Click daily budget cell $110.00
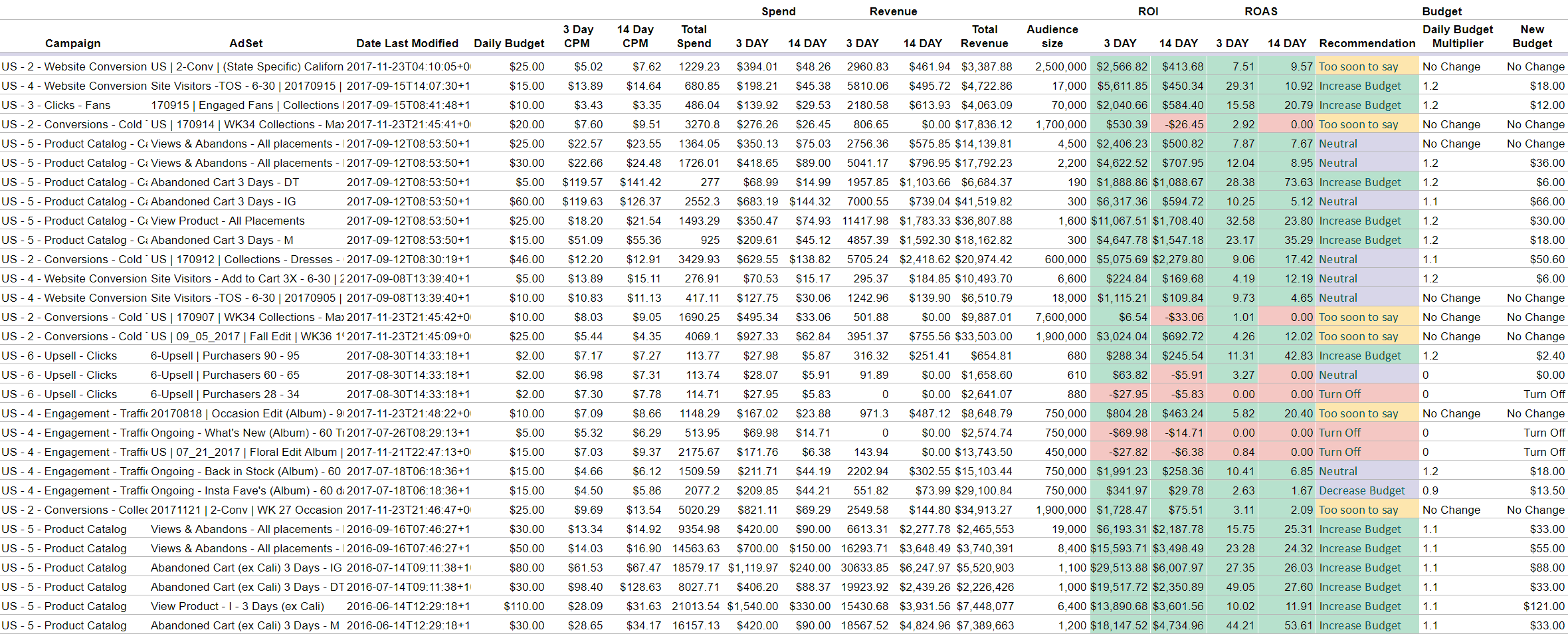1568x634 pixels. 524,606
